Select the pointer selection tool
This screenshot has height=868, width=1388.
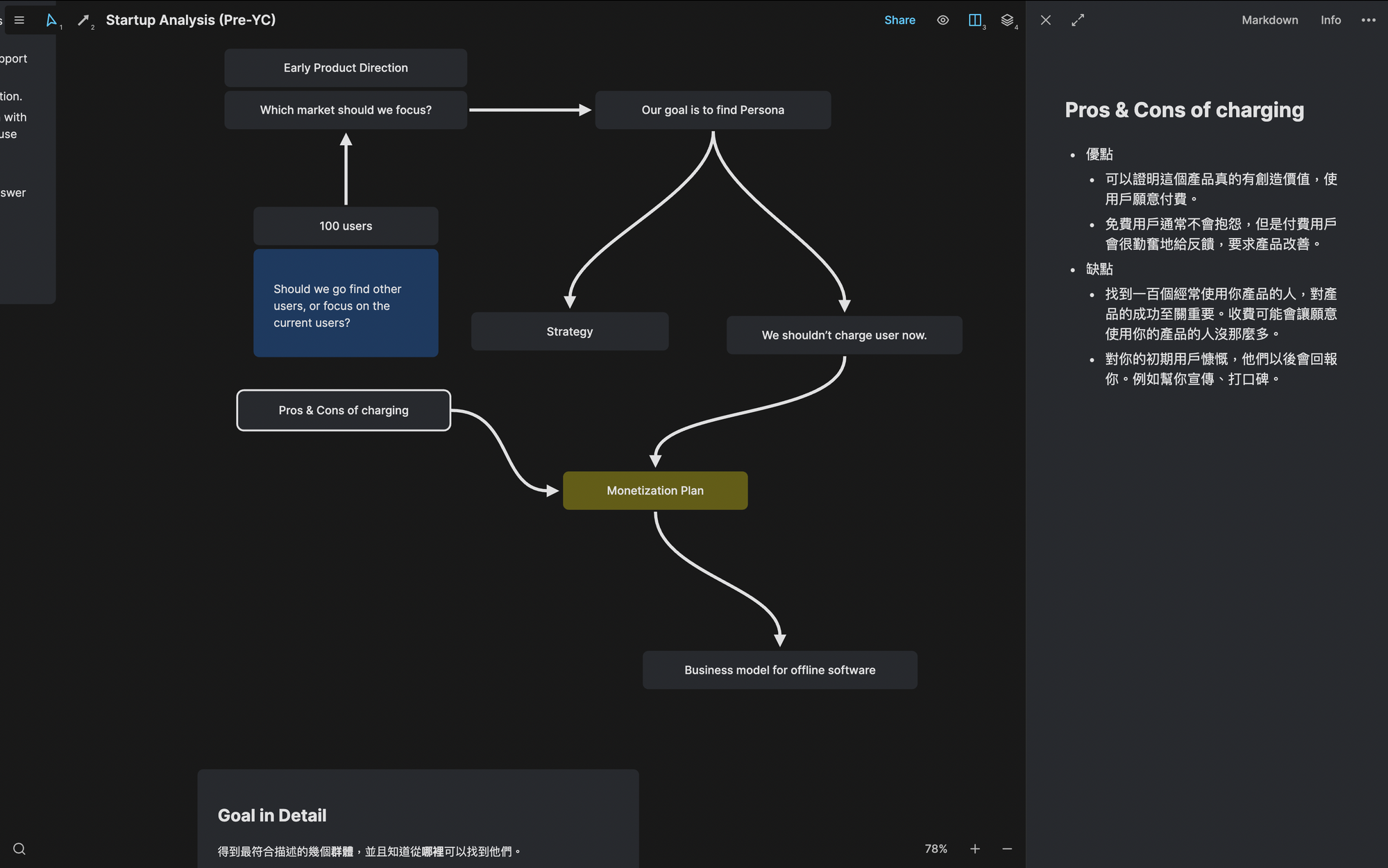[51, 20]
